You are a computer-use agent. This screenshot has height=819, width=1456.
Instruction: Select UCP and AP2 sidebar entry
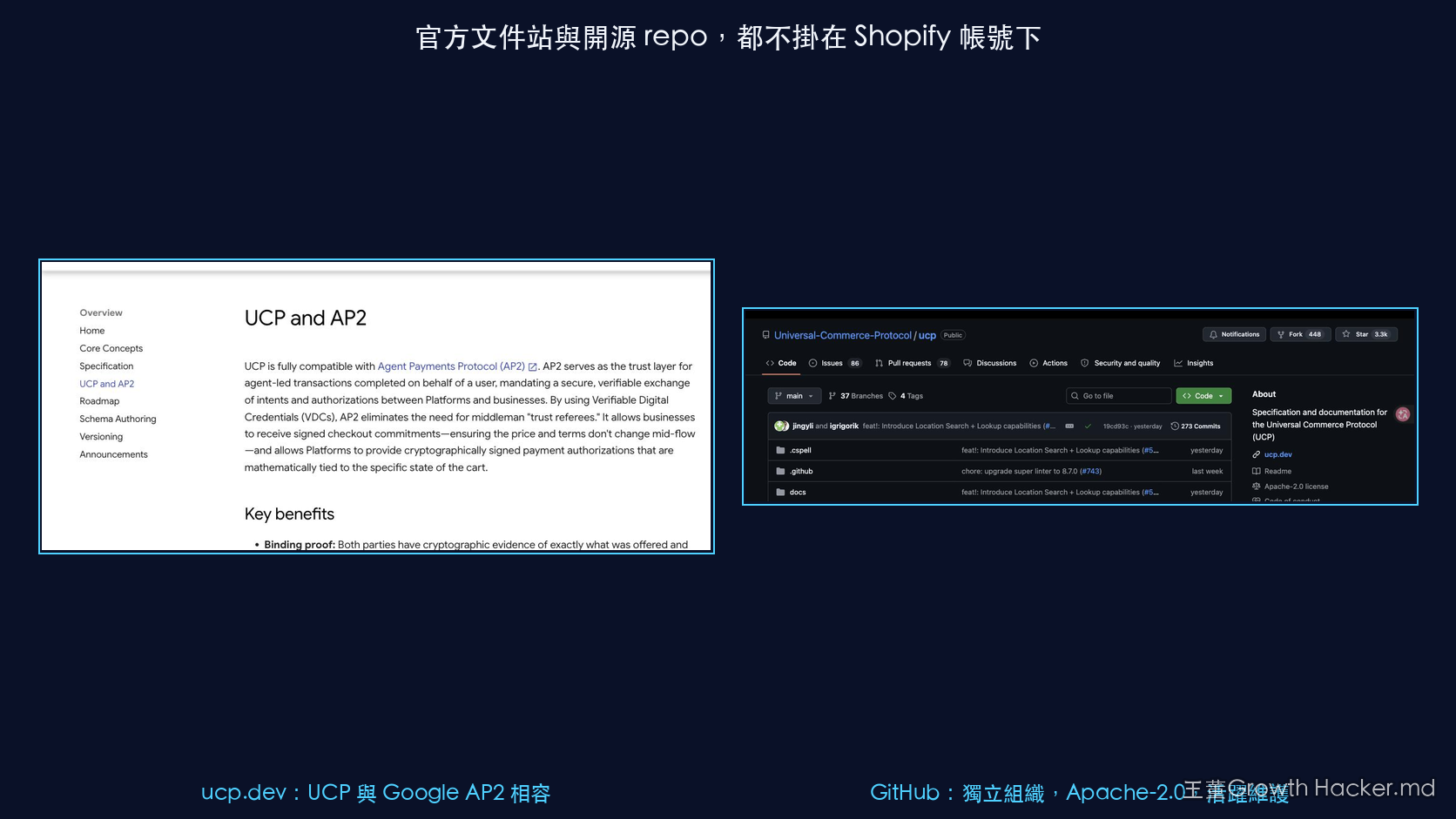click(x=107, y=384)
